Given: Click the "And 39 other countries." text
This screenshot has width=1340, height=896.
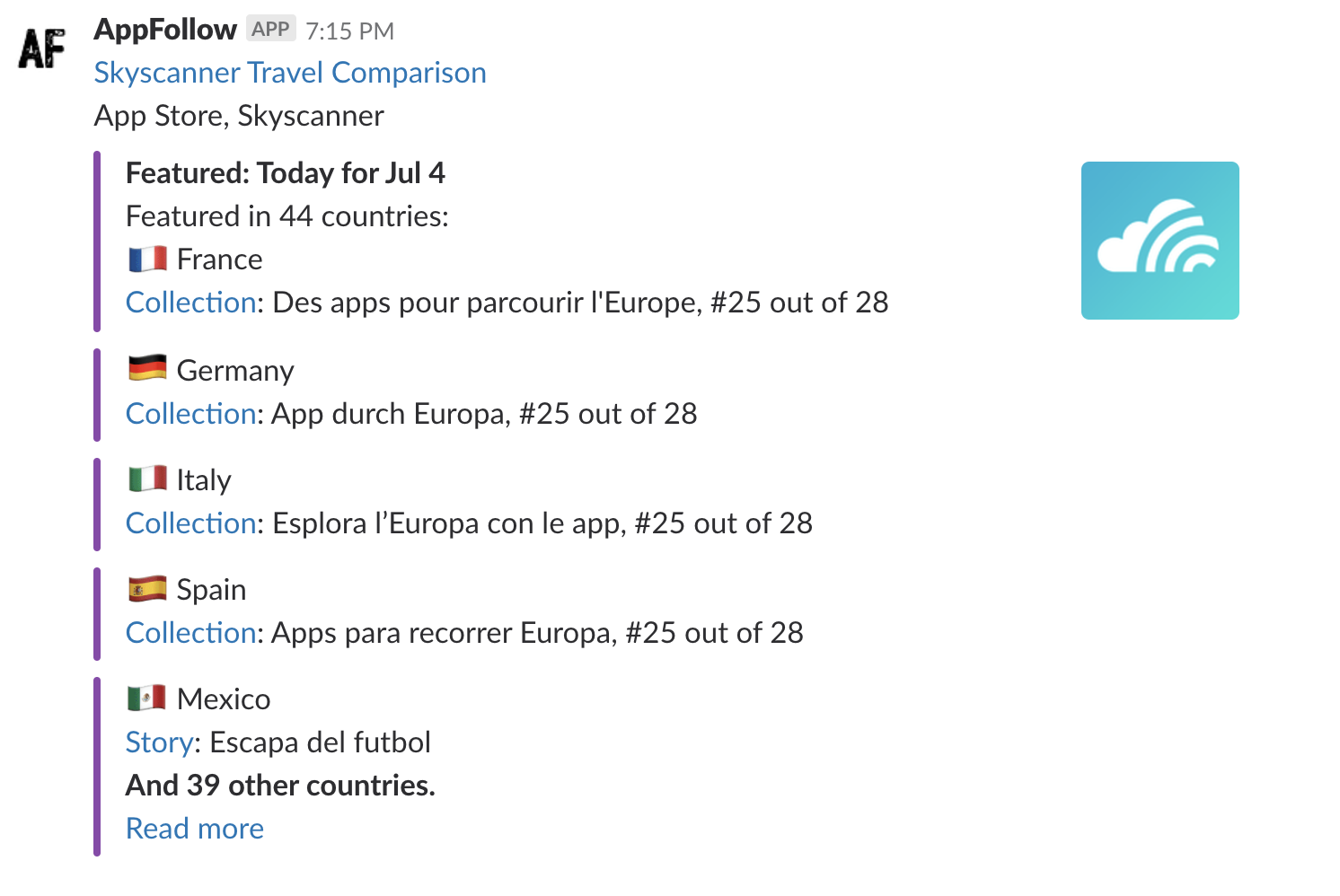Looking at the screenshot, I should click(280, 786).
